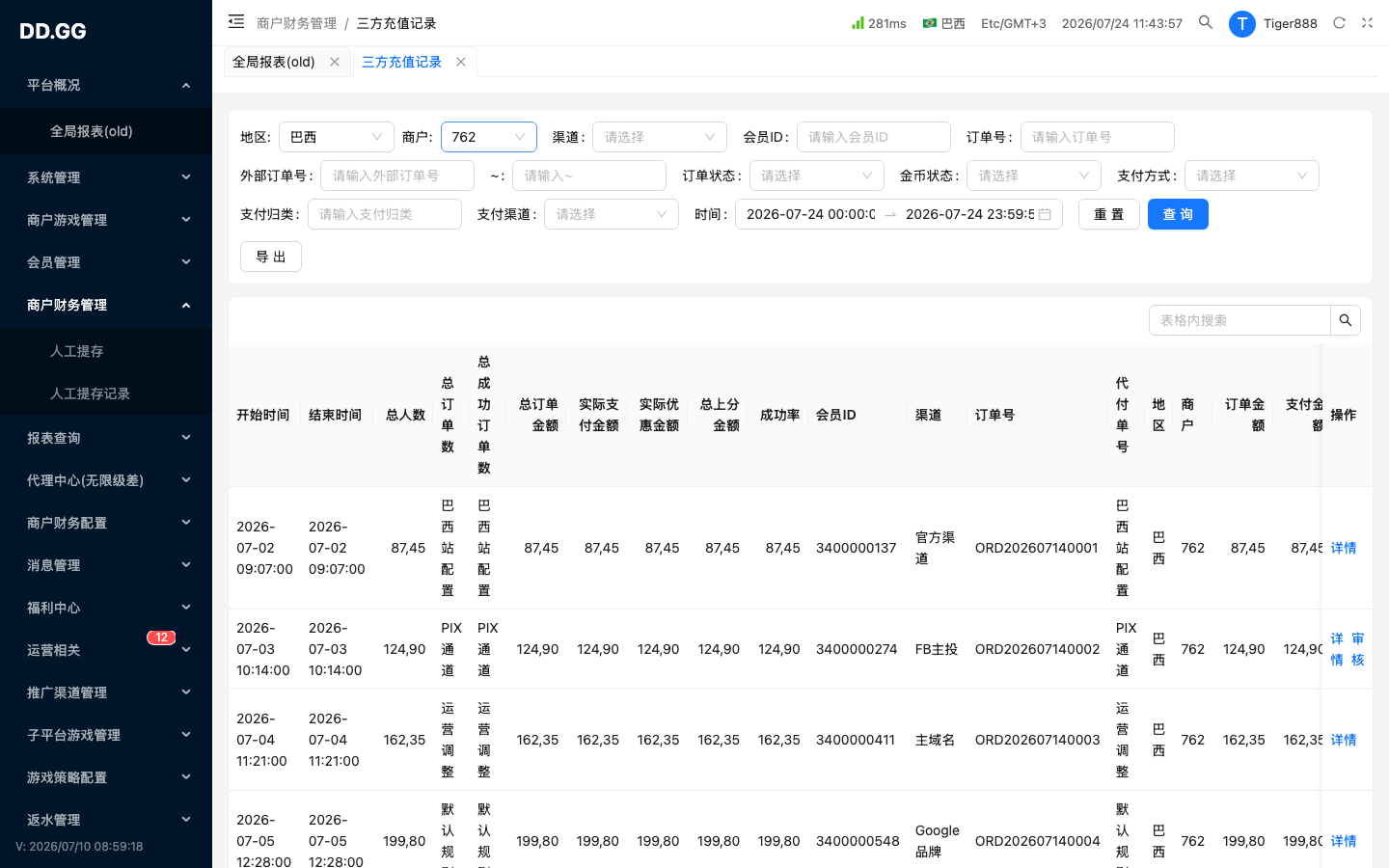Screen dimensions: 1389x868
Task: Click the 导出 button
Action: pyautogui.click(x=271, y=257)
